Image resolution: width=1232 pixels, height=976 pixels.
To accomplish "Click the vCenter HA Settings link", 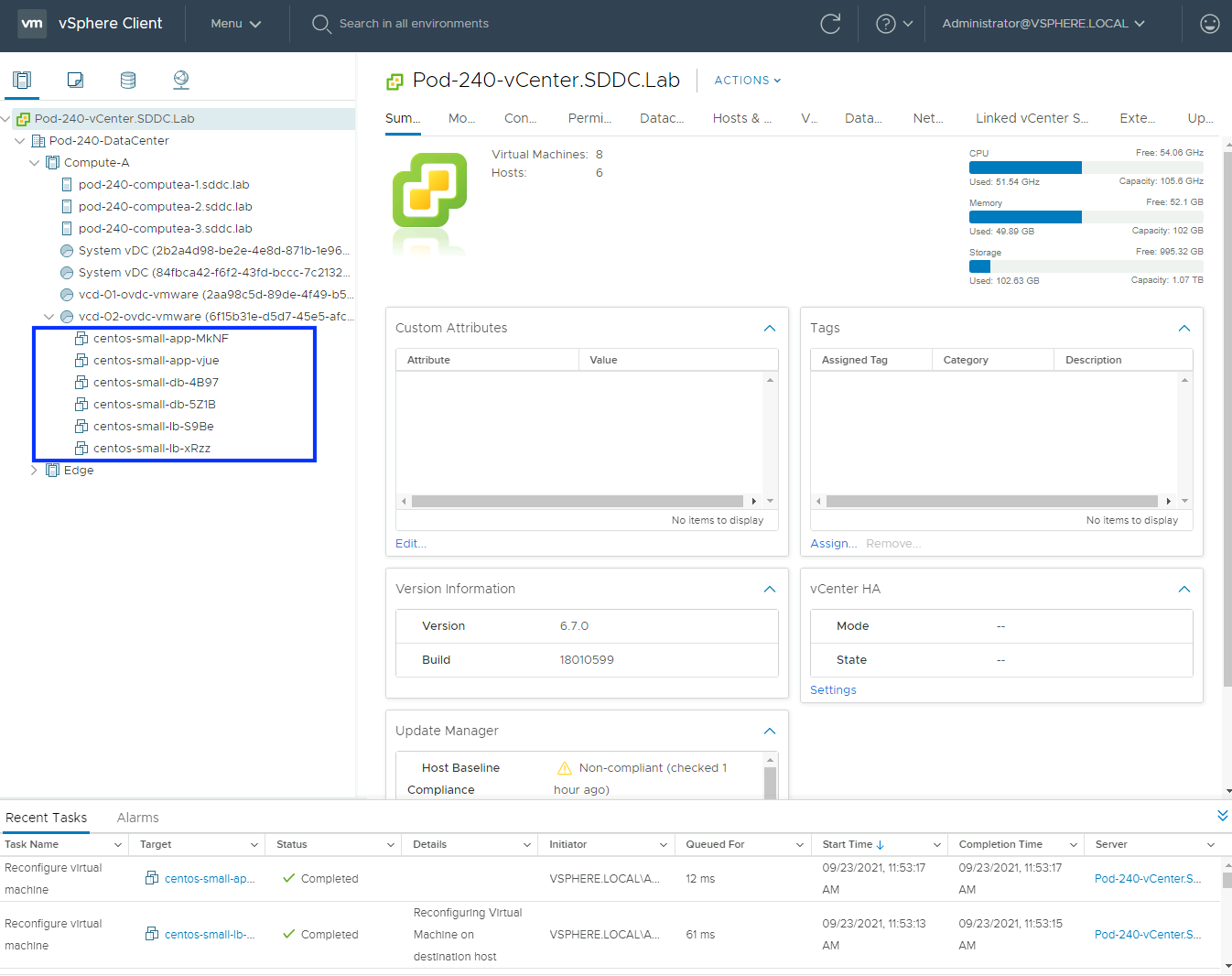I will coord(833,690).
